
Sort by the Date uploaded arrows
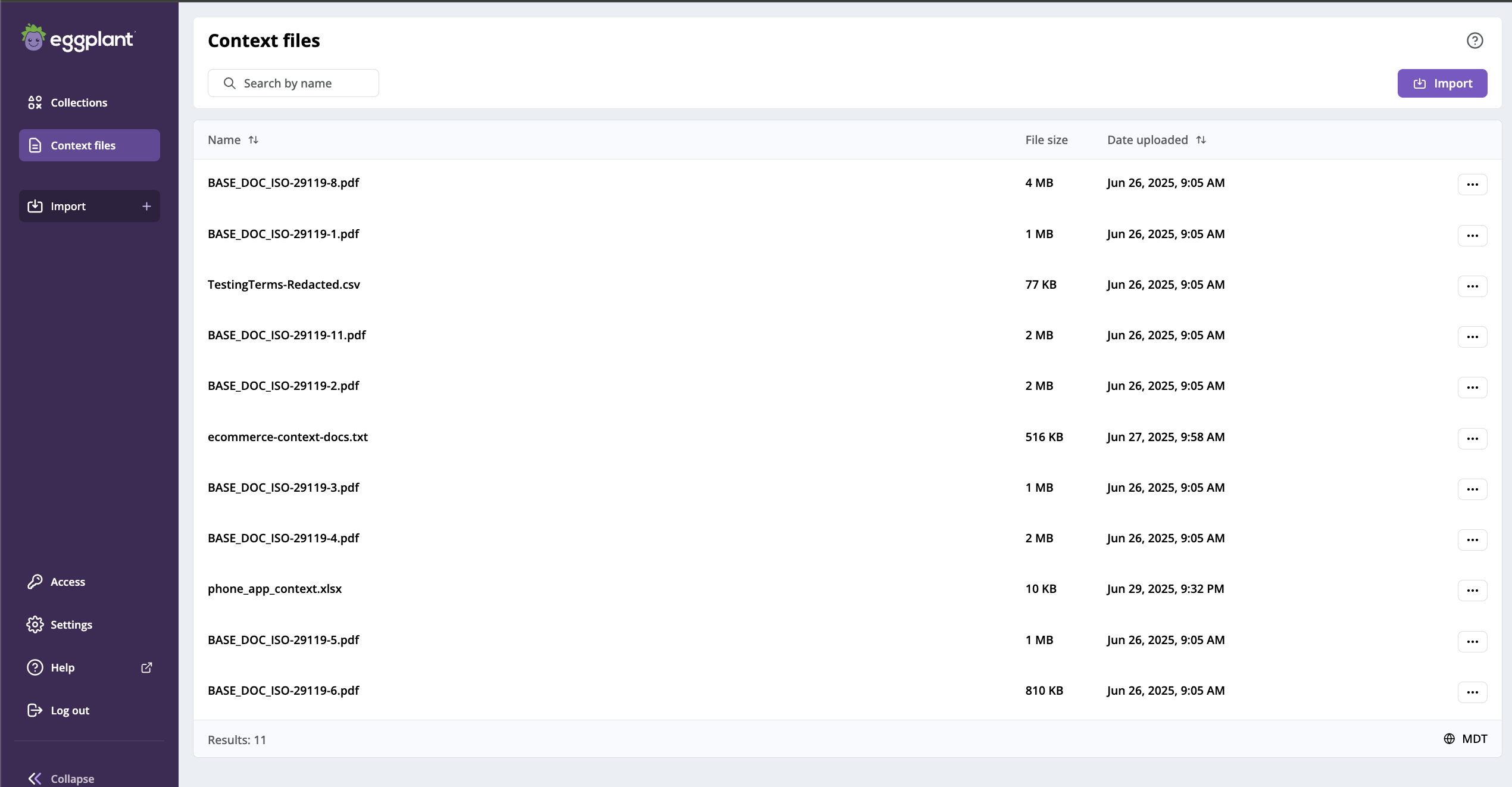click(1201, 140)
